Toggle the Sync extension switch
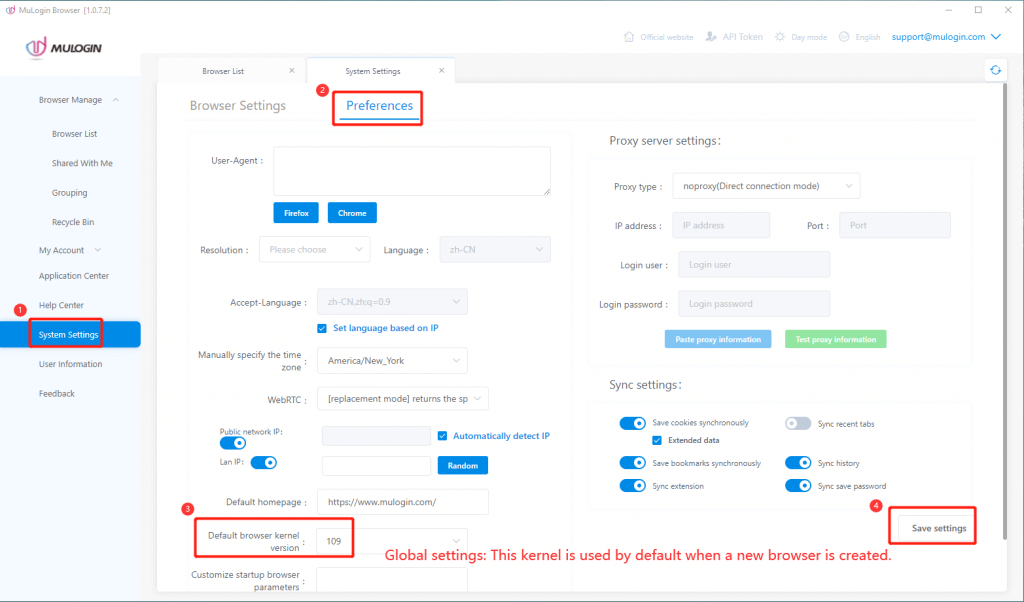The width and height of the screenshot is (1024, 602). [632, 486]
